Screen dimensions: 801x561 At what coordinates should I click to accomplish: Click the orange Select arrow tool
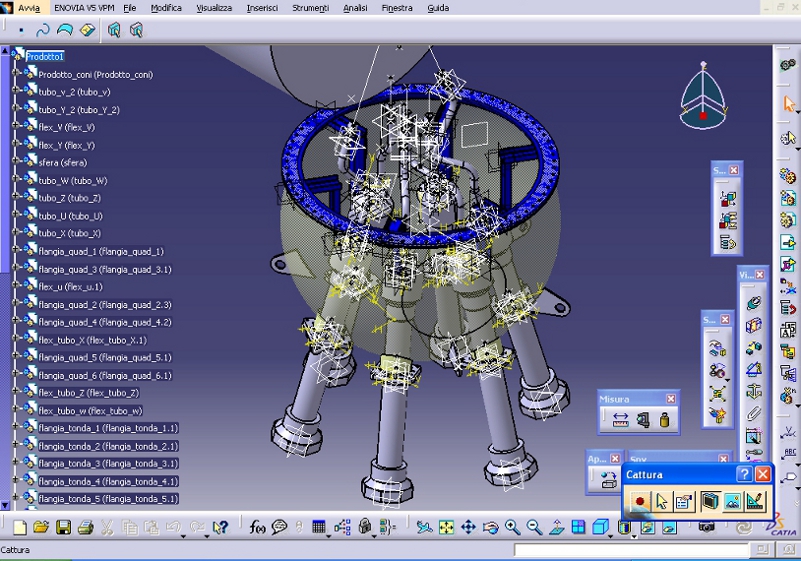[789, 103]
